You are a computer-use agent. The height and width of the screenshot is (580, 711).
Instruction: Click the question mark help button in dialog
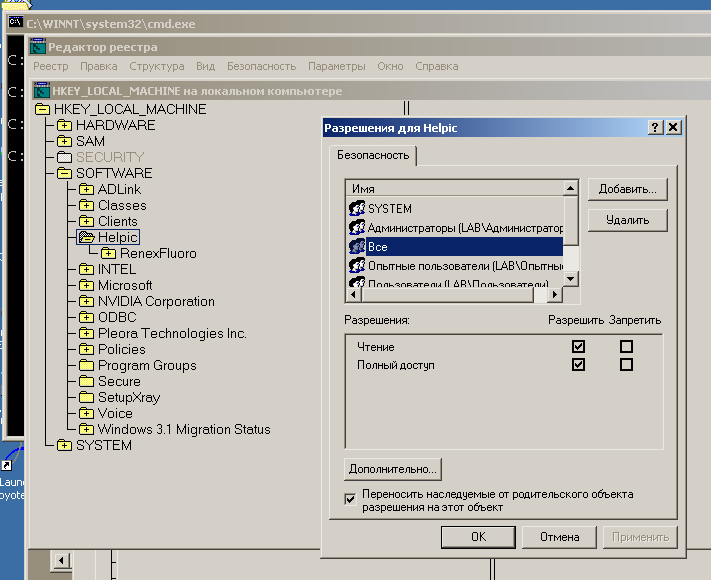click(655, 128)
